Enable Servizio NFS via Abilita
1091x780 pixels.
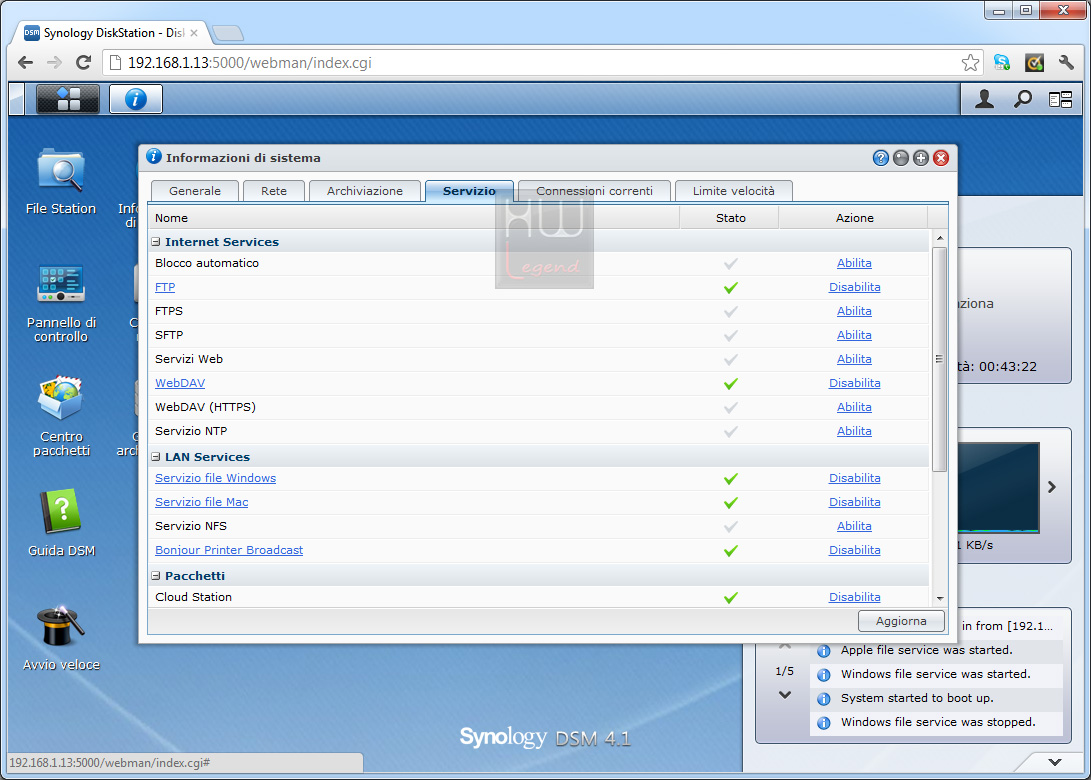pos(854,526)
